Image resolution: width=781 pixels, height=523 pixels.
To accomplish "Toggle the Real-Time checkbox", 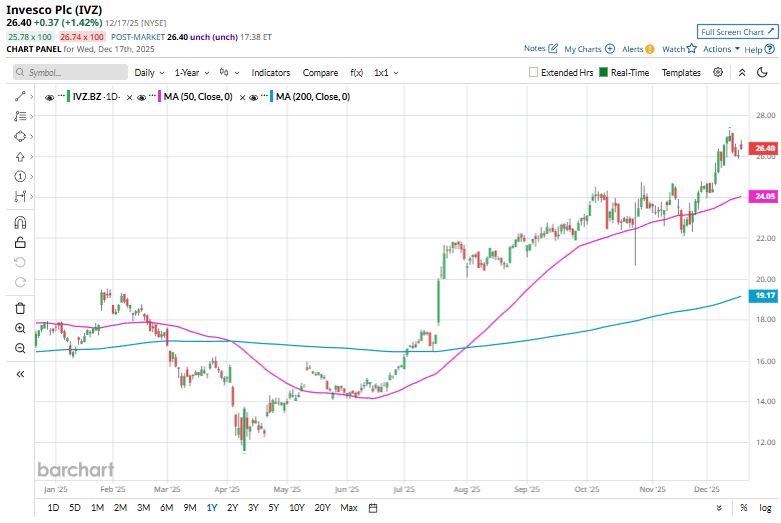I will point(604,73).
